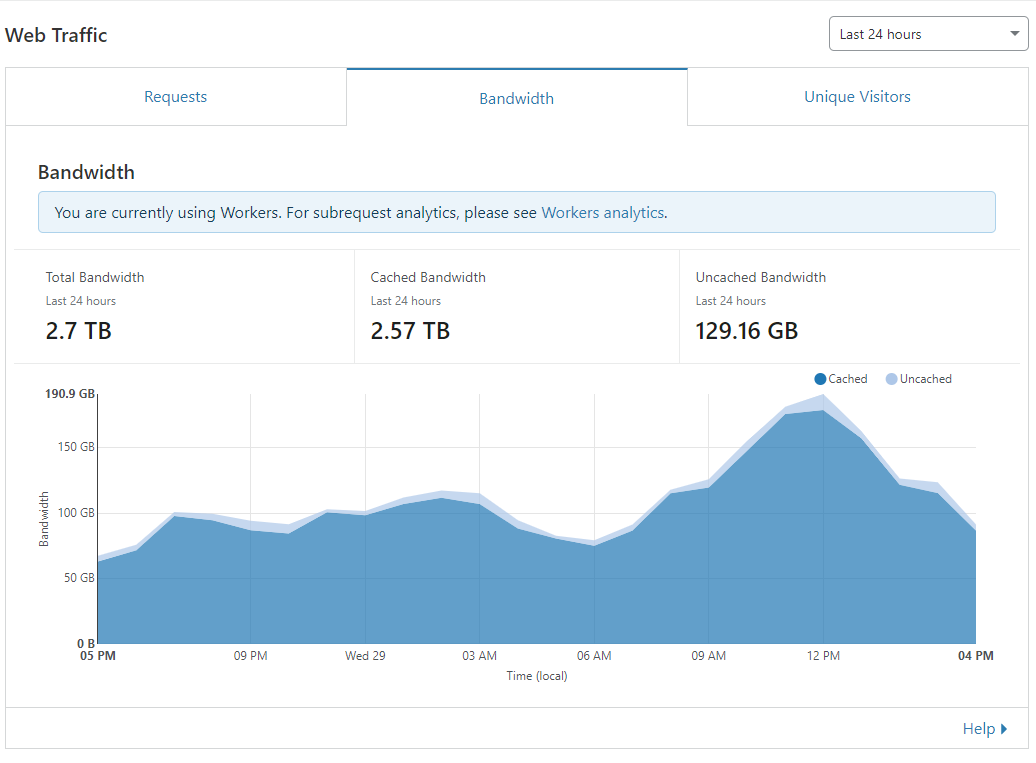
Task: Click the Help arrow icon
Action: tap(1004, 729)
